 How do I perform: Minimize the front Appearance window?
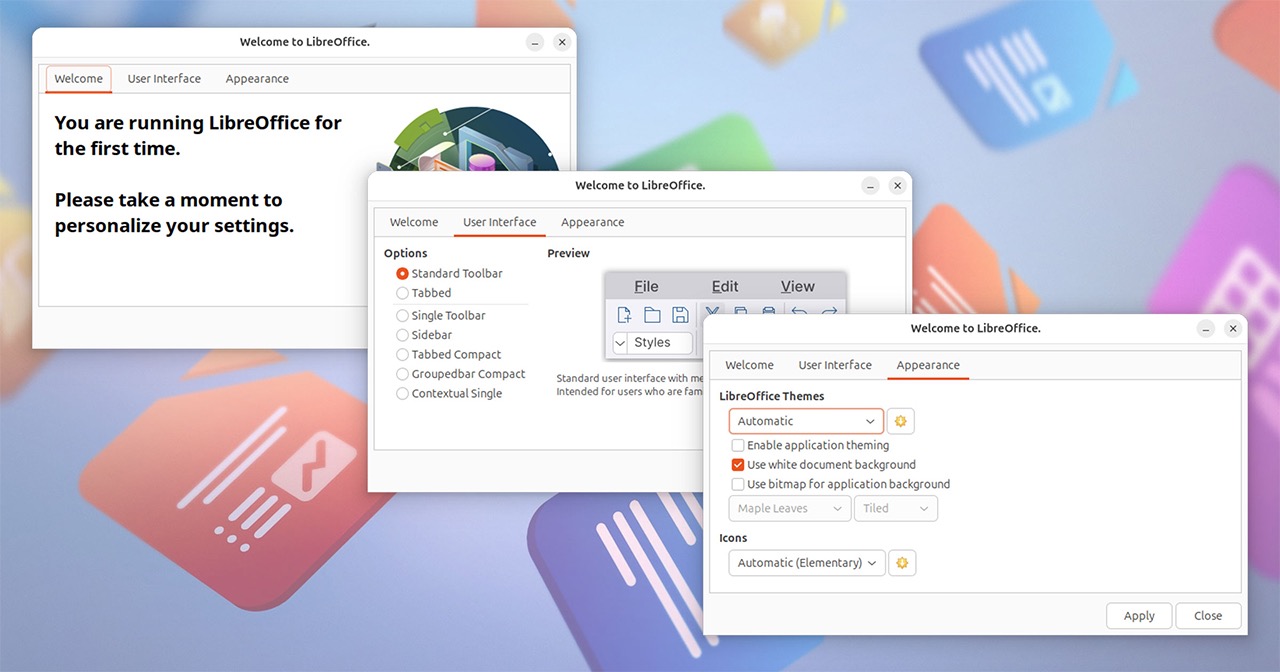coord(1206,328)
